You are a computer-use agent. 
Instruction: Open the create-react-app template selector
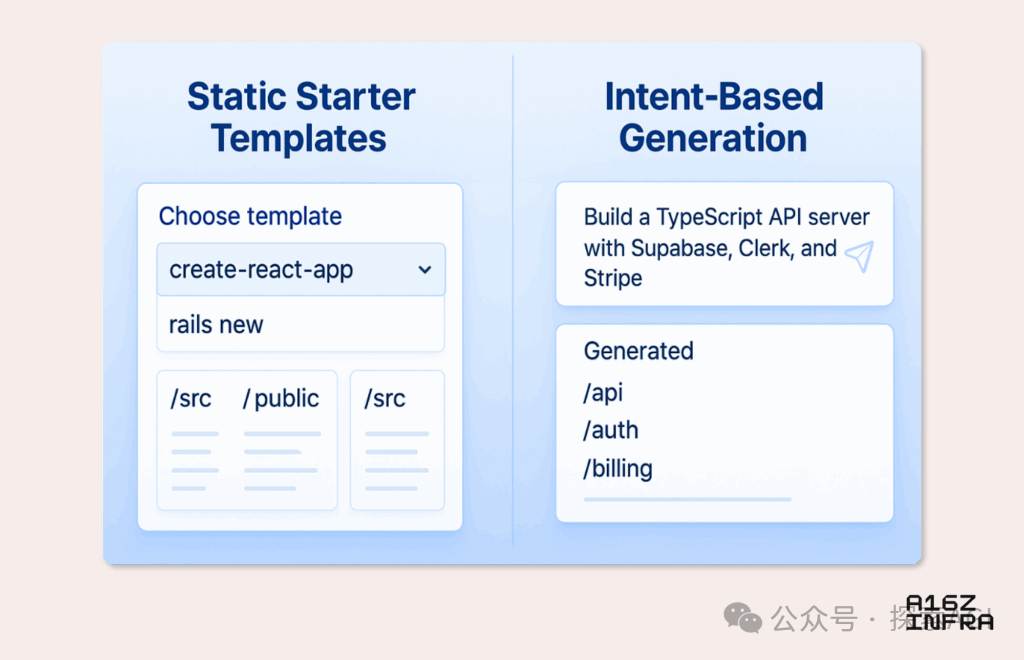[x=301, y=270]
